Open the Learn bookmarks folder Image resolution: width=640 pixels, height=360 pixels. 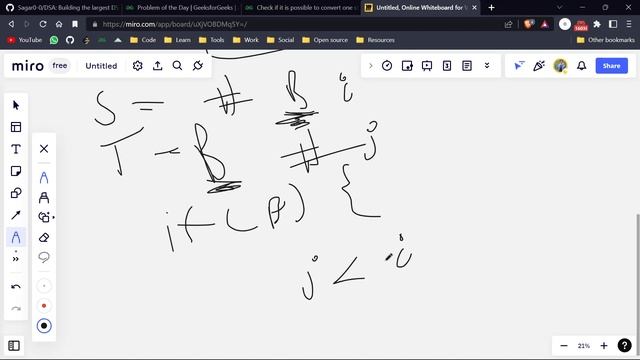click(178, 40)
